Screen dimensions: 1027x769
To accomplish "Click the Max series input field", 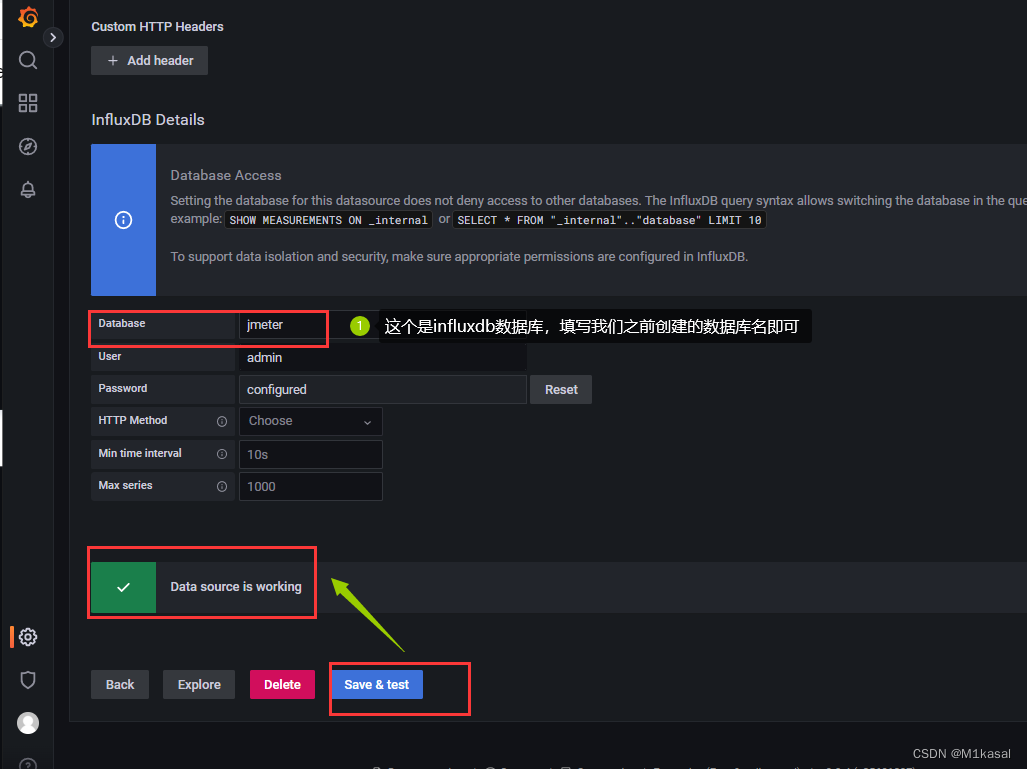I will pyautogui.click(x=310, y=487).
